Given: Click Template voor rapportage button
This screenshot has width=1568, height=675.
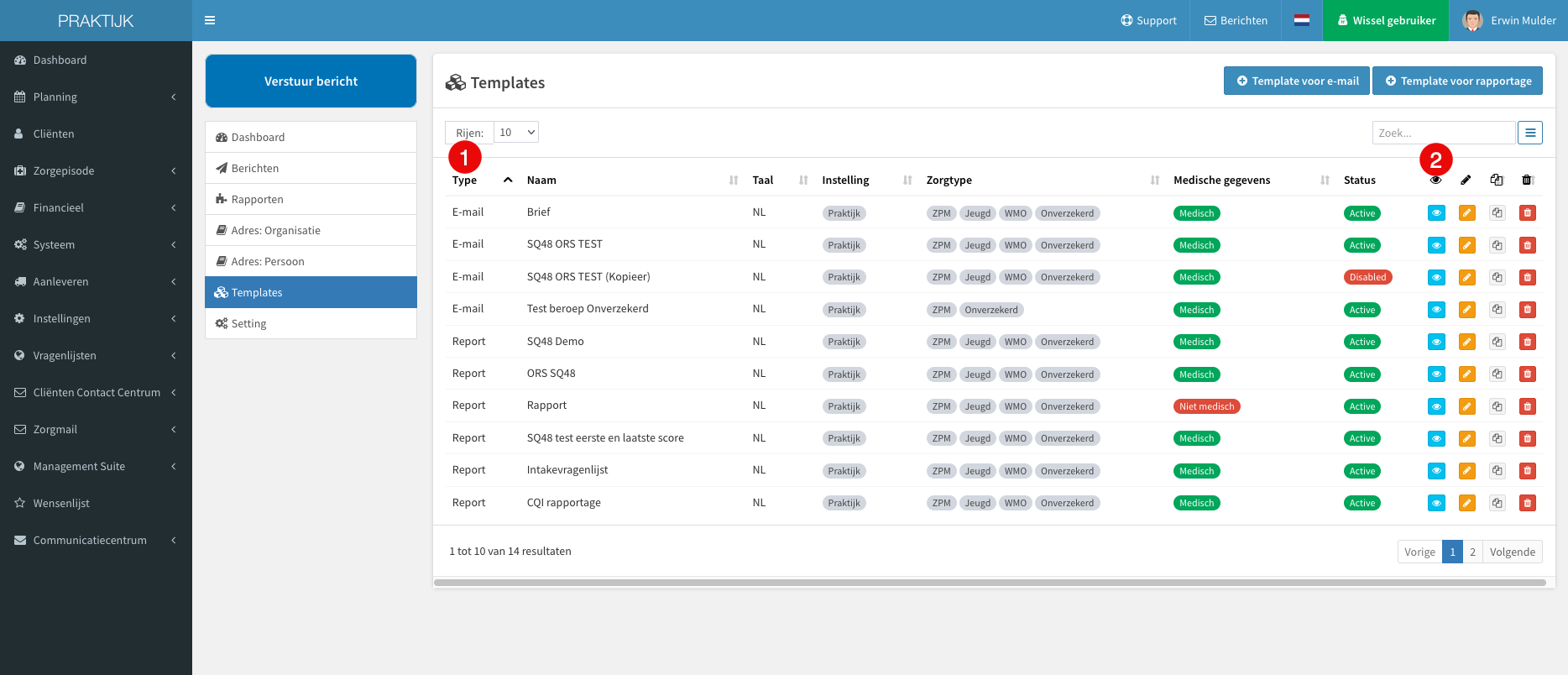Looking at the screenshot, I should 1457,81.
